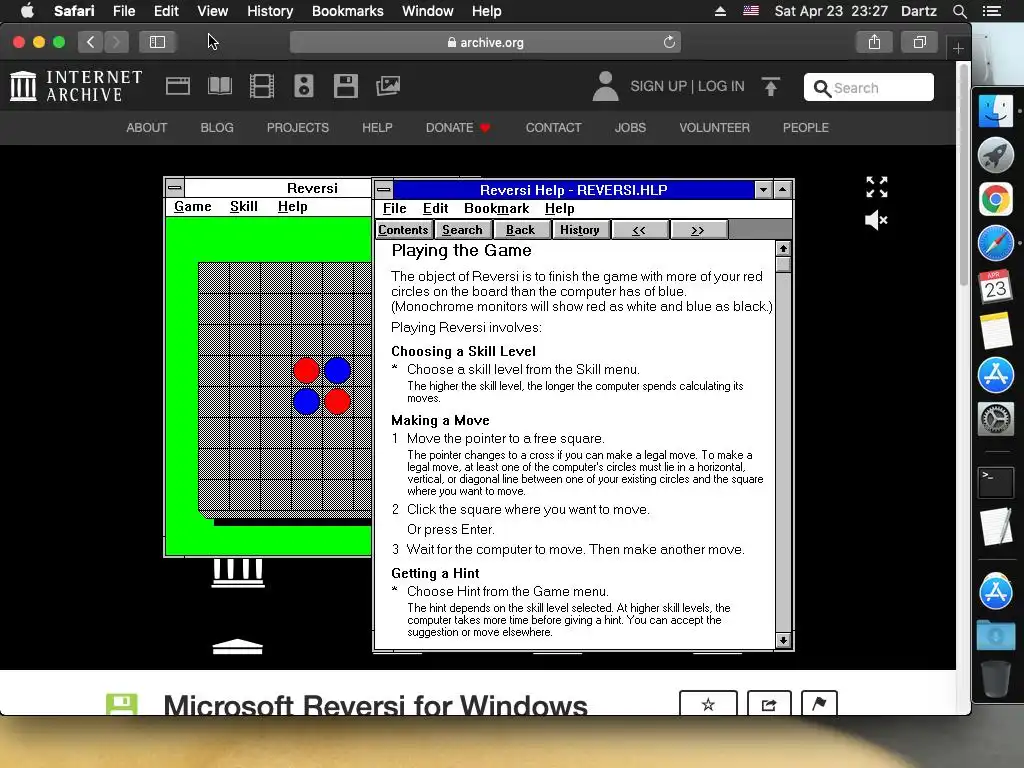Show all Safari tabs overview
Screen dimensions: 1024x768
(920, 42)
